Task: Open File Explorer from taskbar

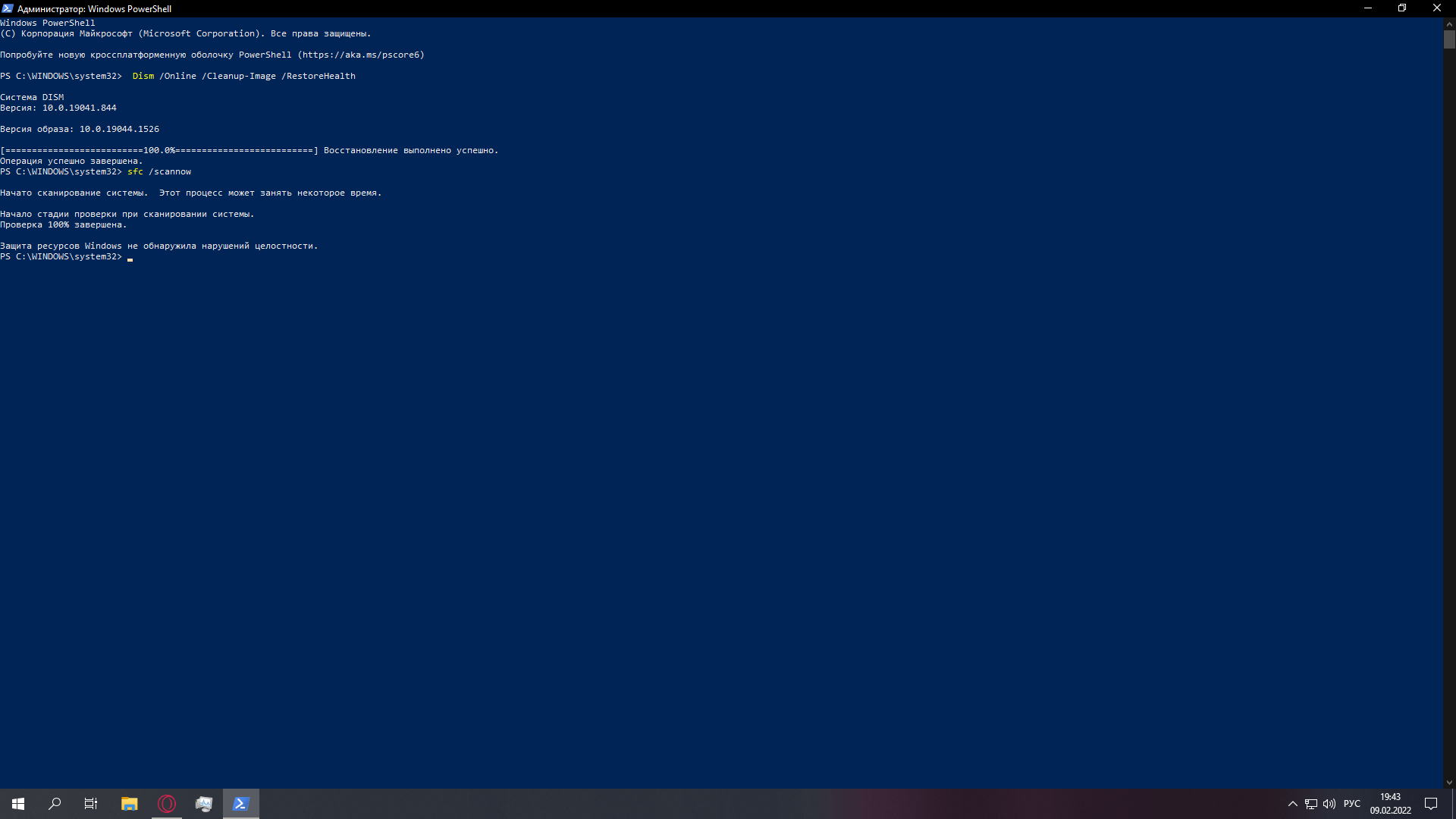Action: [128, 803]
